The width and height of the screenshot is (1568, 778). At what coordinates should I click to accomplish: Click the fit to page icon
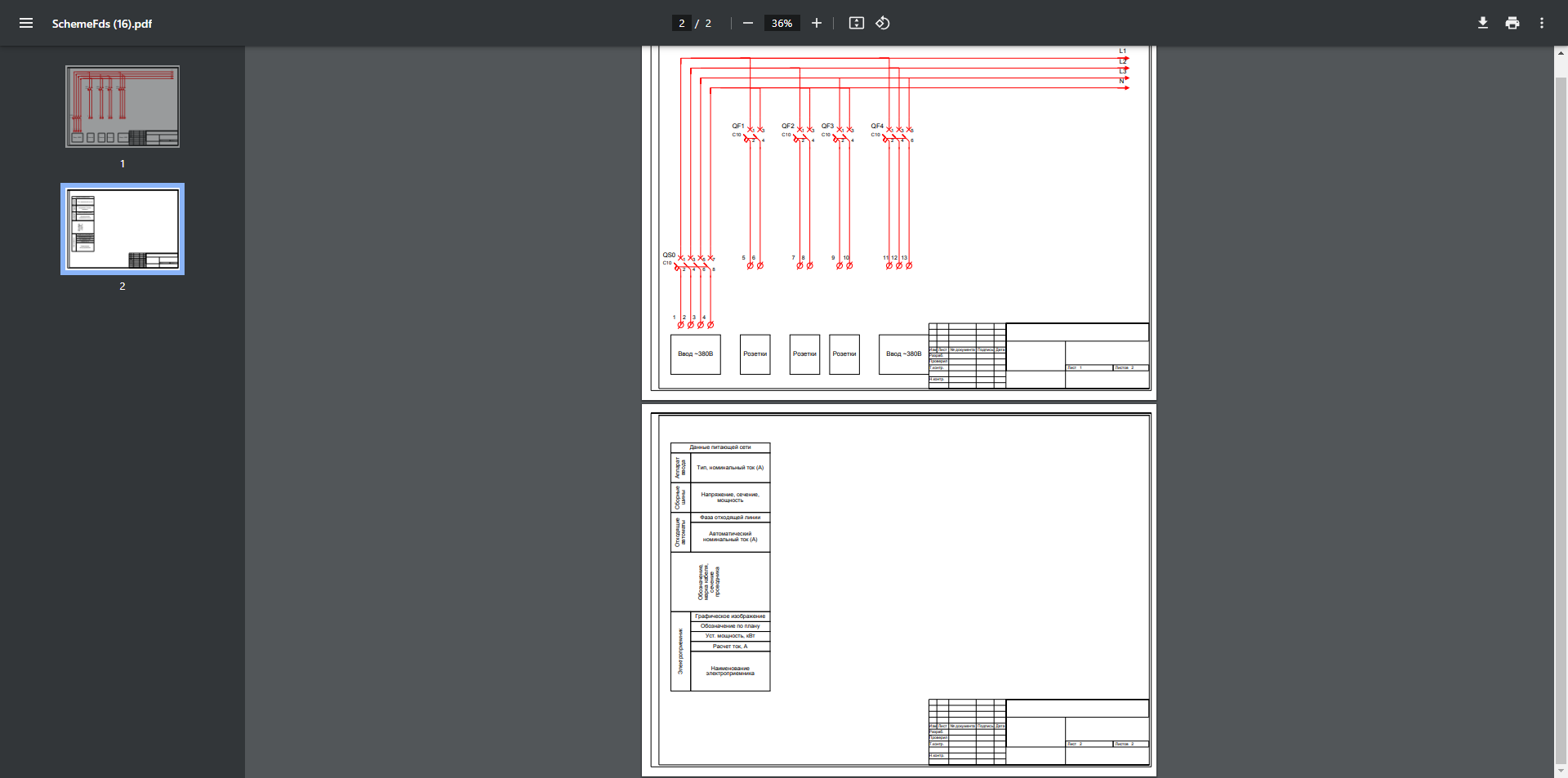click(x=856, y=23)
